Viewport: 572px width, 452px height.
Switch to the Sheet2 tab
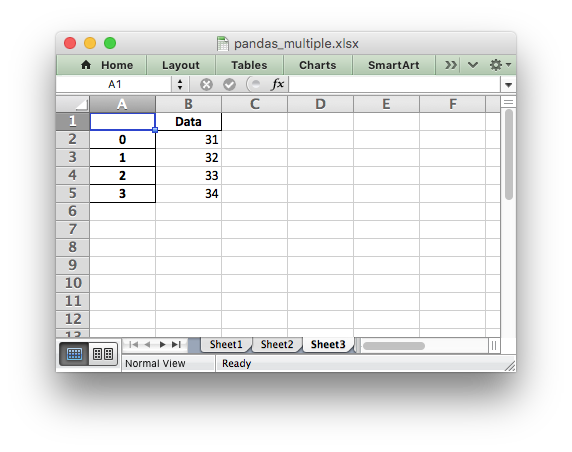(x=277, y=344)
